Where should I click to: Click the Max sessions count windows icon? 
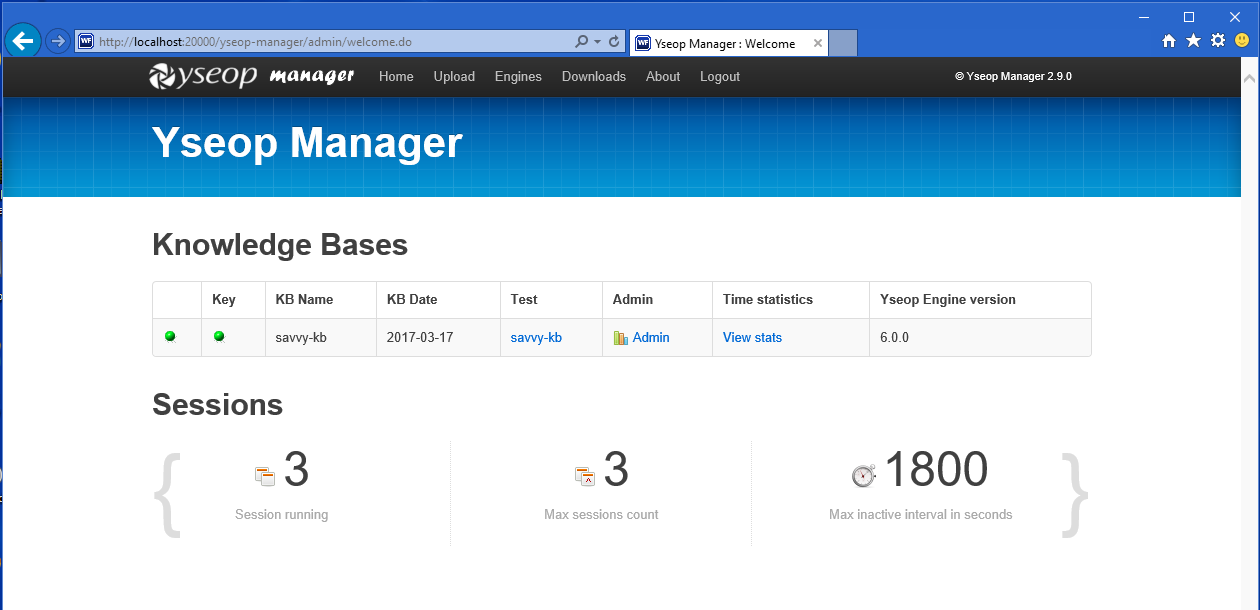coord(585,476)
